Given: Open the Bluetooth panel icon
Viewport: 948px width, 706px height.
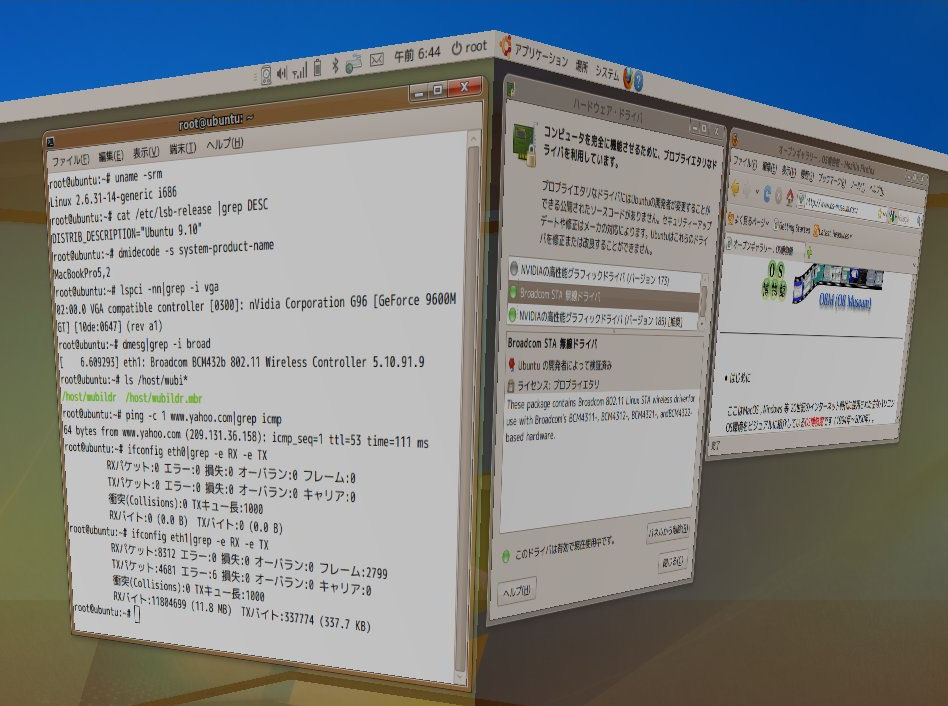Looking at the screenshot, I should pyautogui.click(x=335, y=66).
